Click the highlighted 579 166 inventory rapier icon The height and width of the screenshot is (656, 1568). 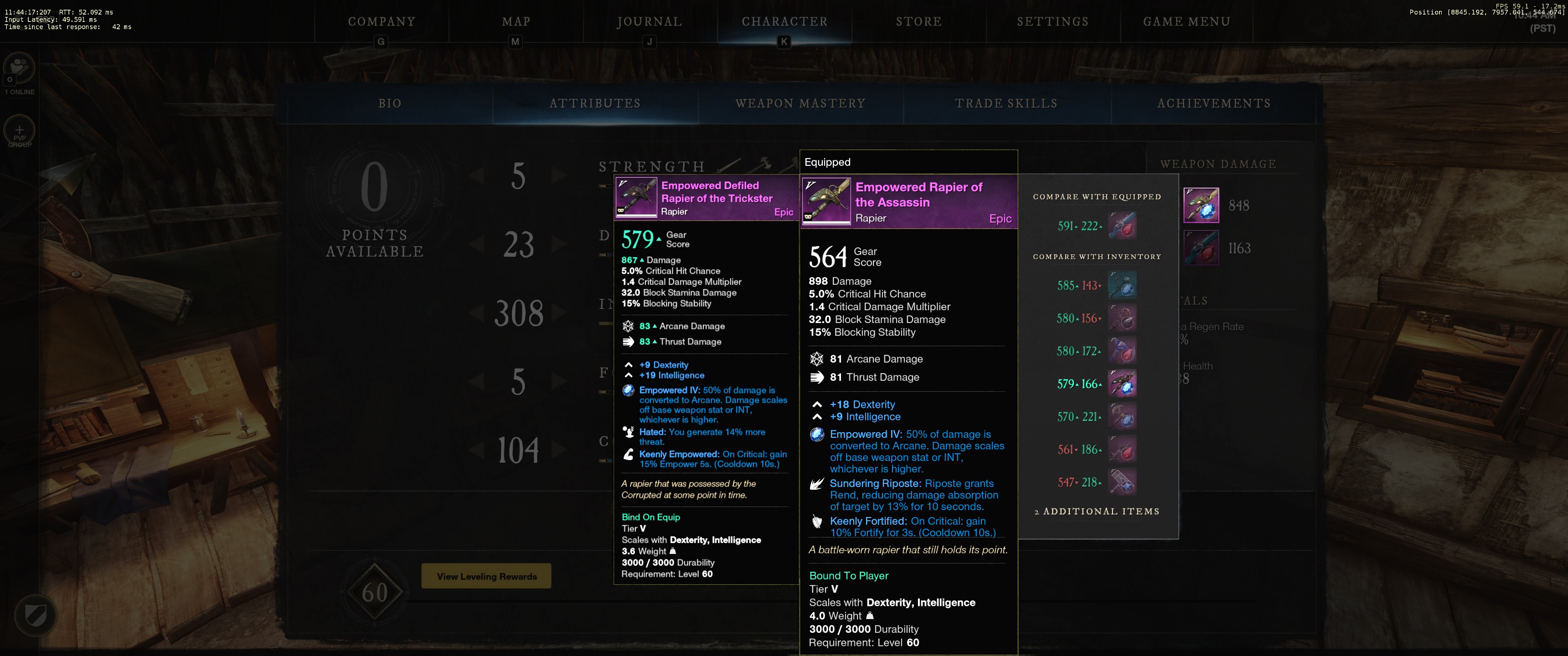(1122, 384)
